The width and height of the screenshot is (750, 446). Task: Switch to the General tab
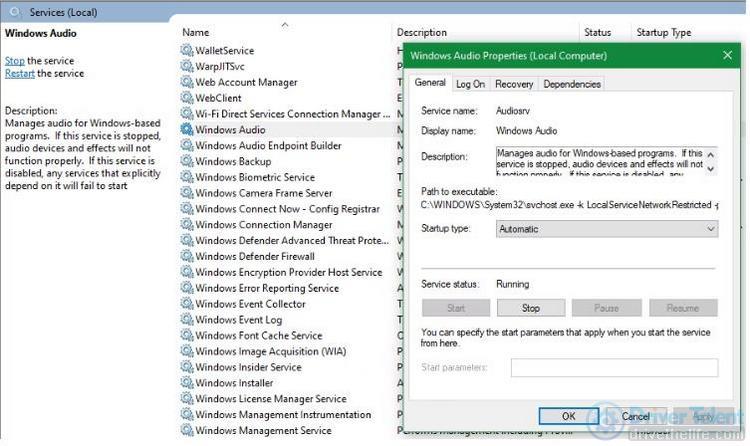pos(430,83)
